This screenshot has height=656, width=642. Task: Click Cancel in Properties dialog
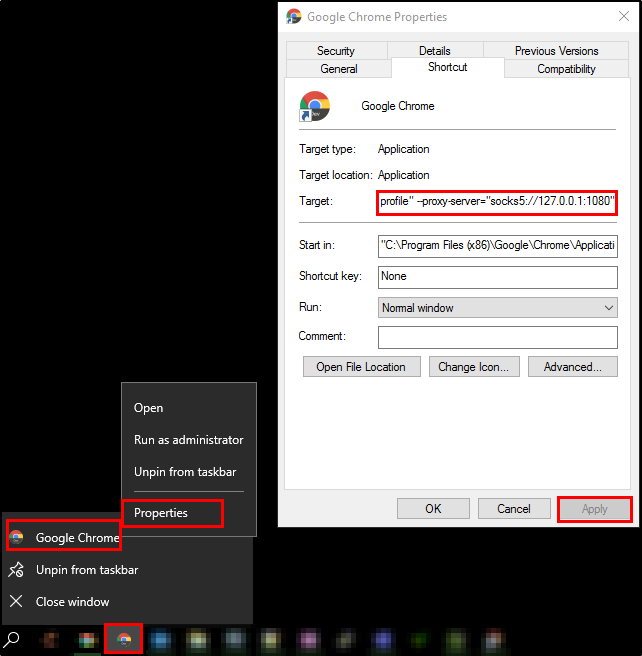tap(514, 509)
